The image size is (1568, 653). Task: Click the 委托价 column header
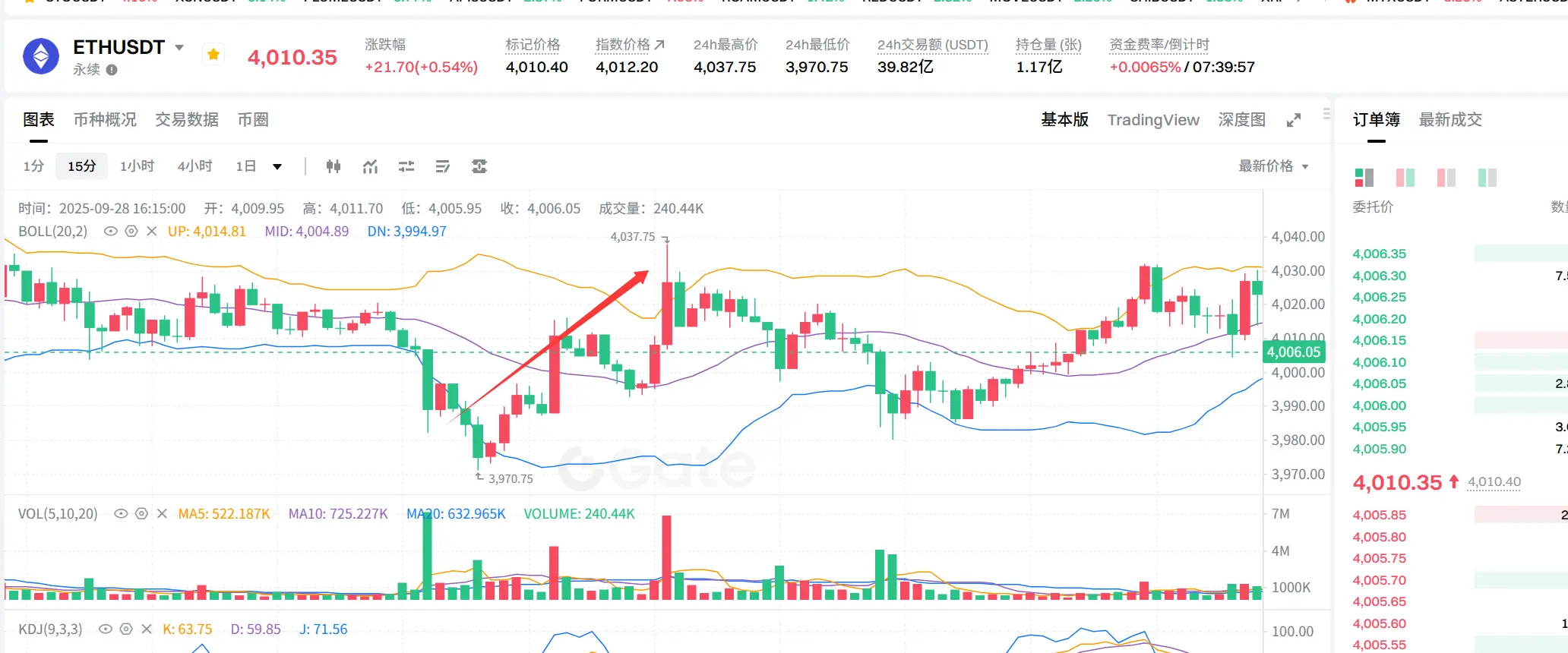click(1373, 207)
